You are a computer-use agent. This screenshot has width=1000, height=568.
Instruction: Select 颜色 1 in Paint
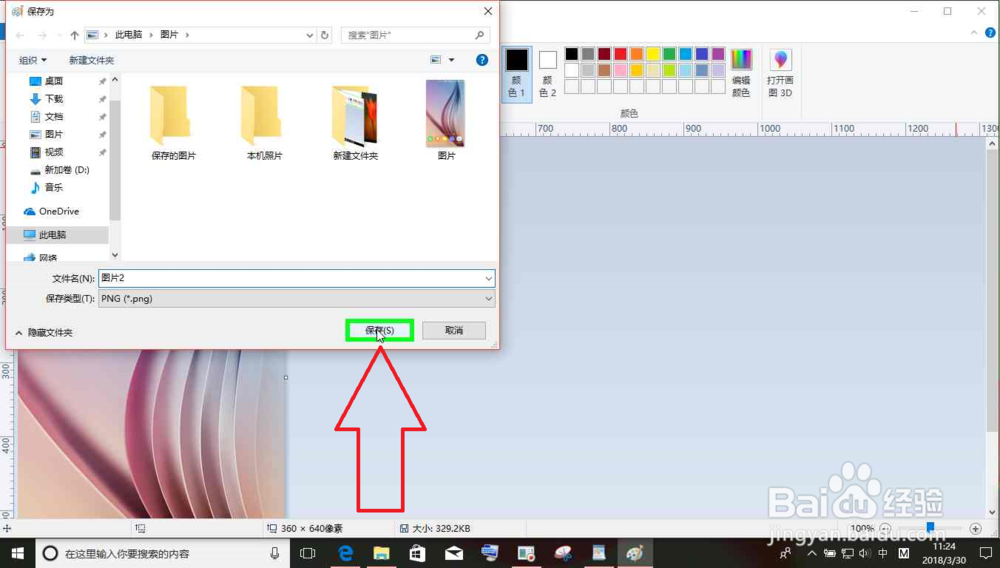517,73
